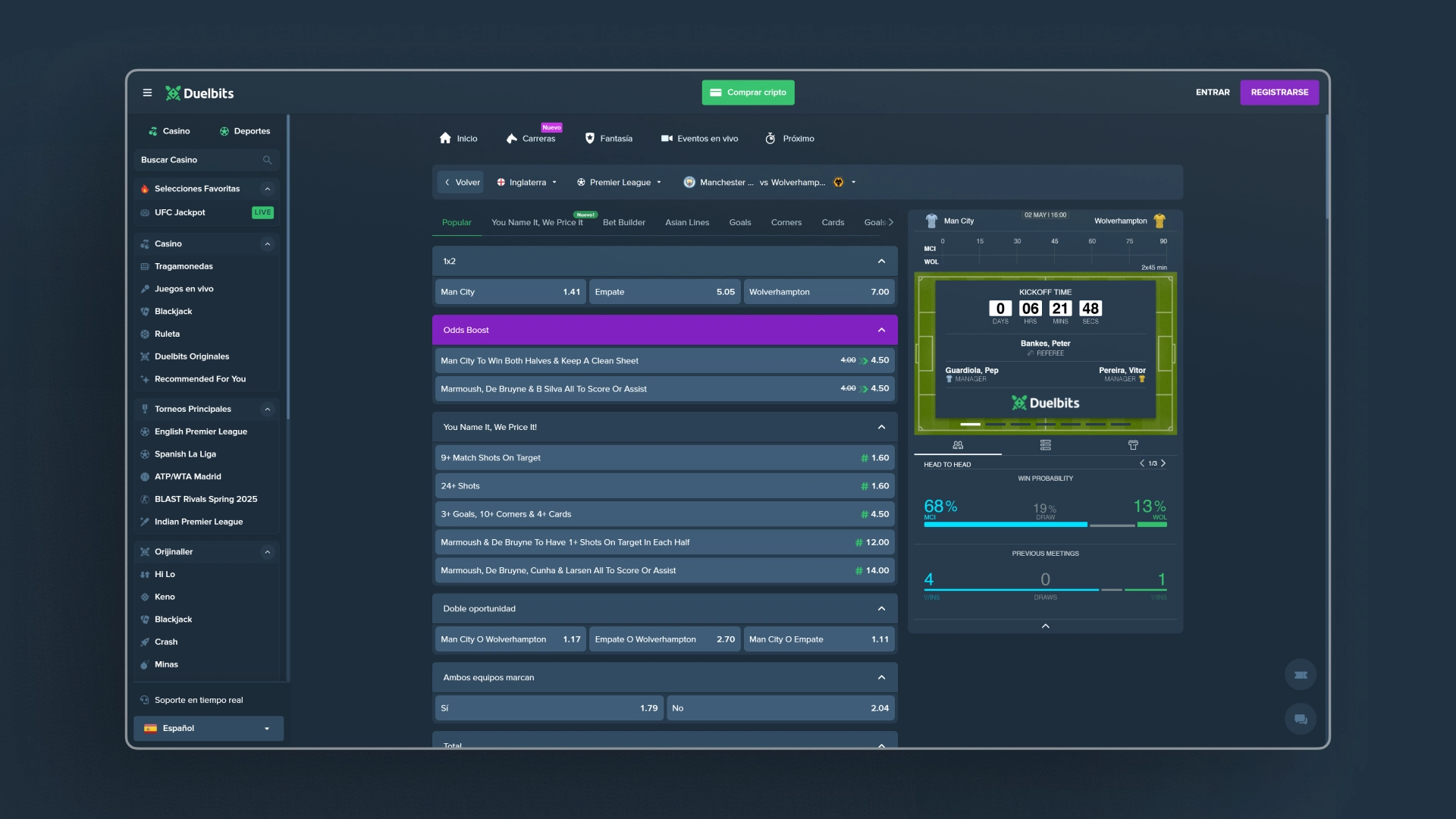
Task: Collapse the match stats widget chevron
Action: (x=1046, y=626)
